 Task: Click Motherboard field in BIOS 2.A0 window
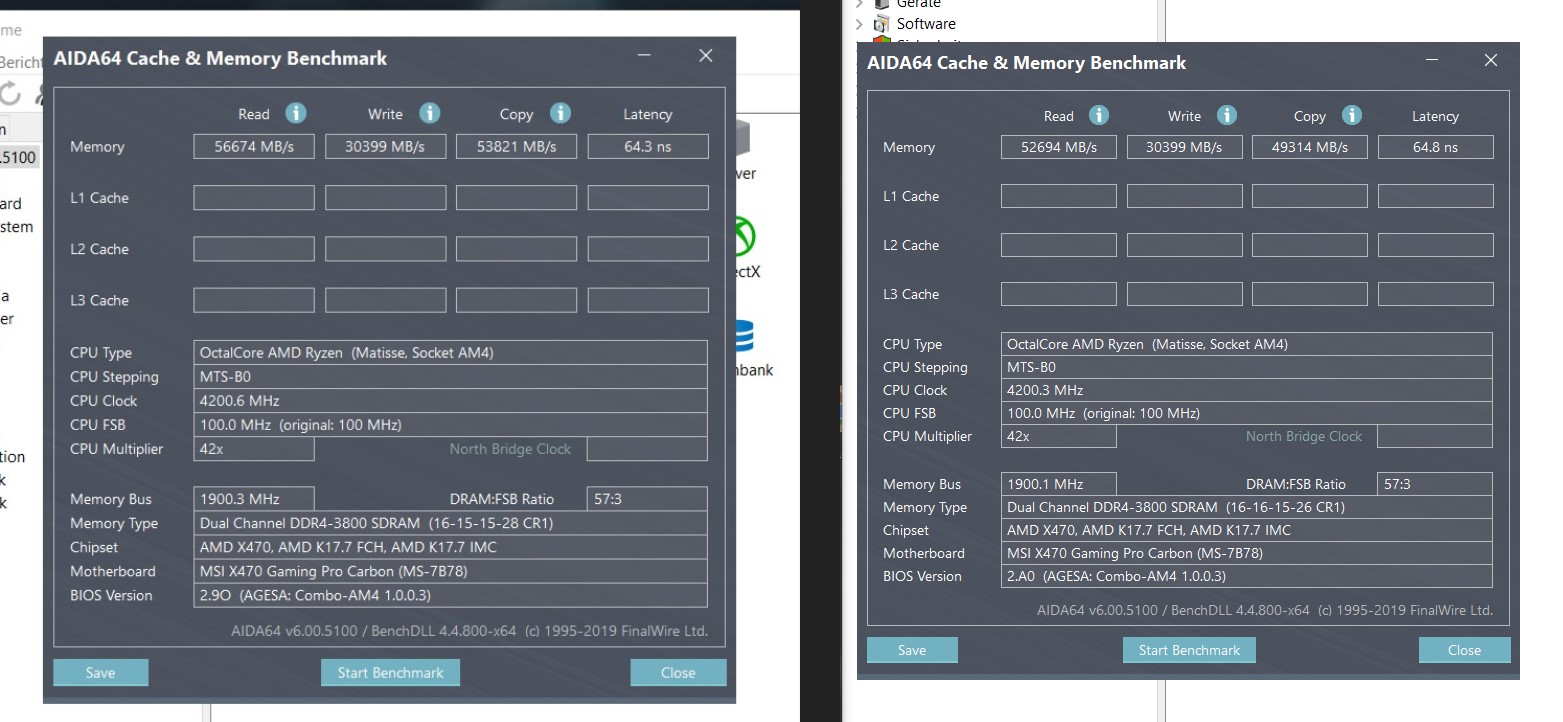coord(1247,553)
